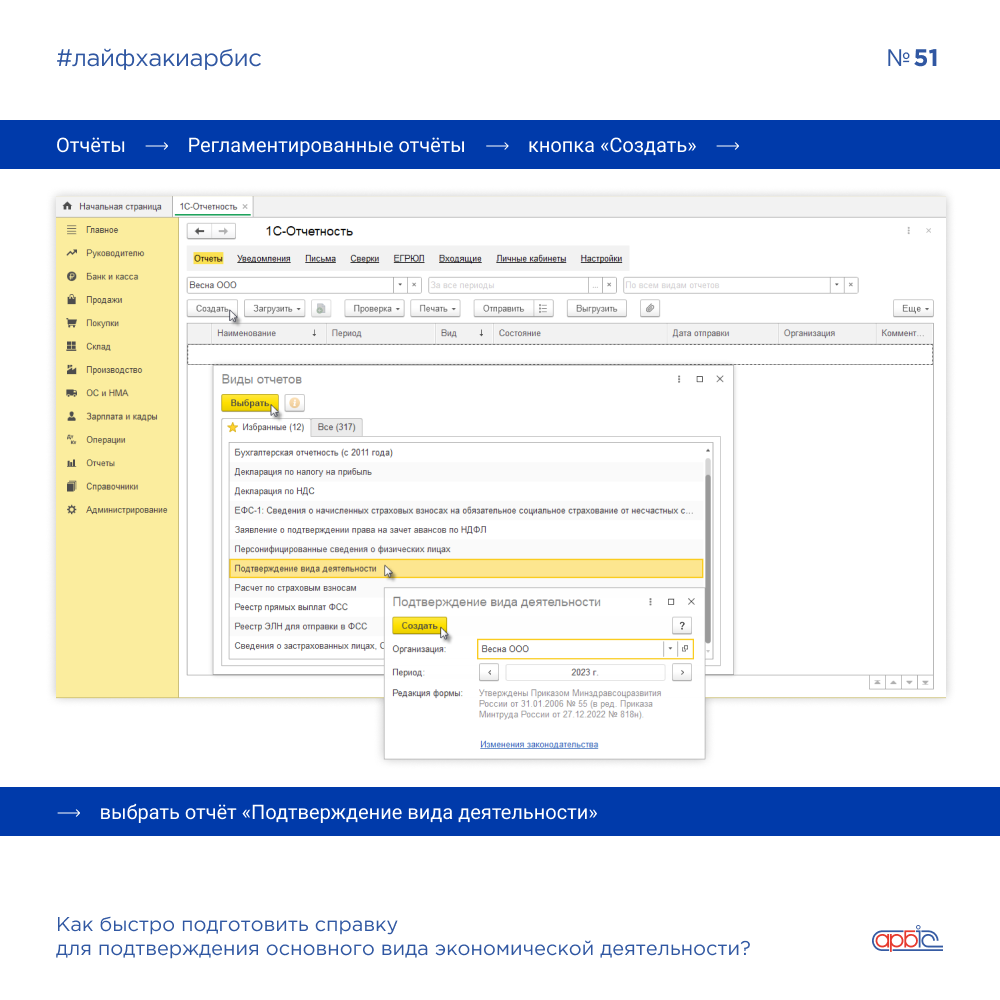
Task: Click the list icon next to Отправить
Action: (x=543, y=309)
